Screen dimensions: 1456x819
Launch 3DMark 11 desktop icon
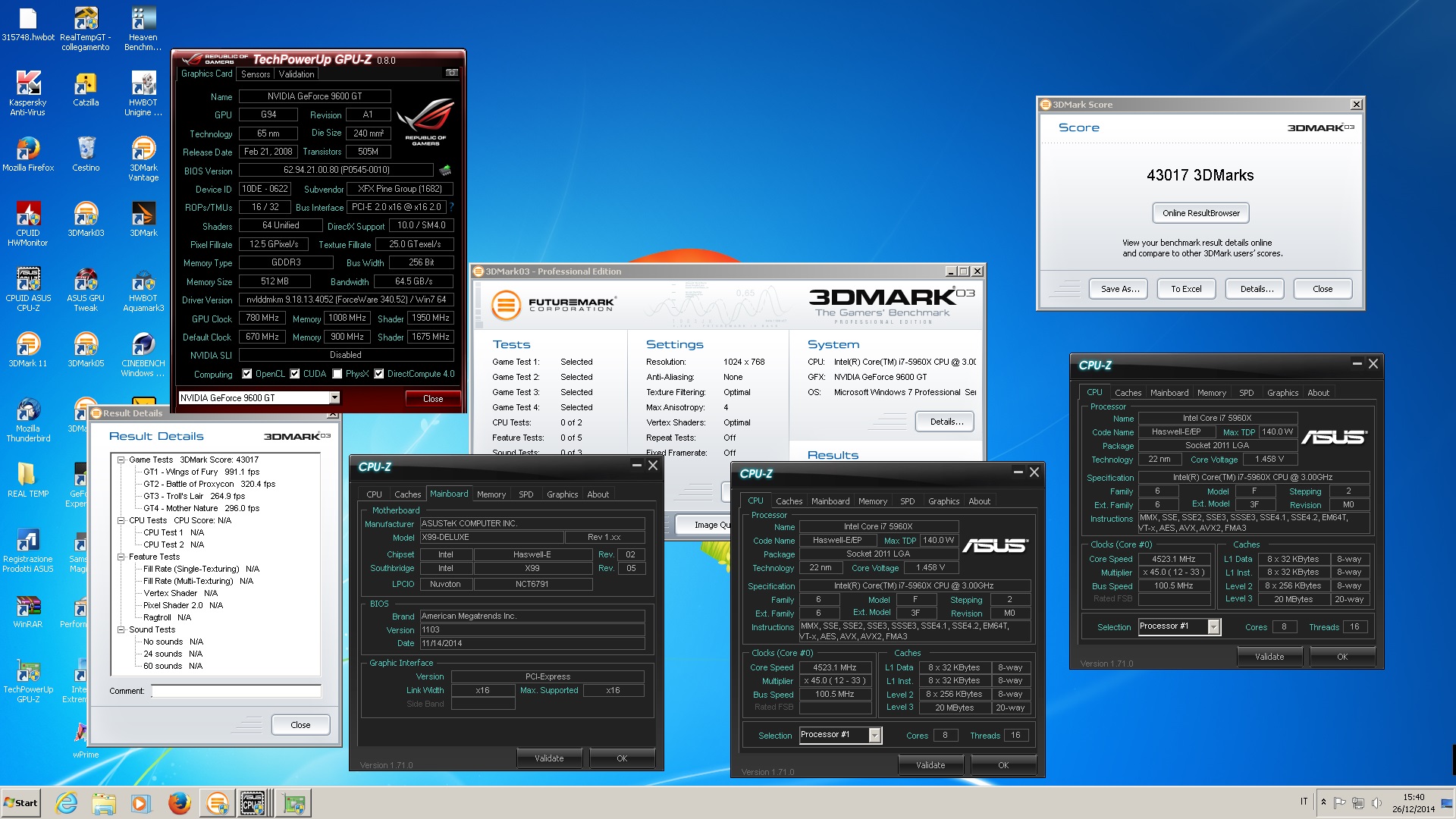(28, 350)
